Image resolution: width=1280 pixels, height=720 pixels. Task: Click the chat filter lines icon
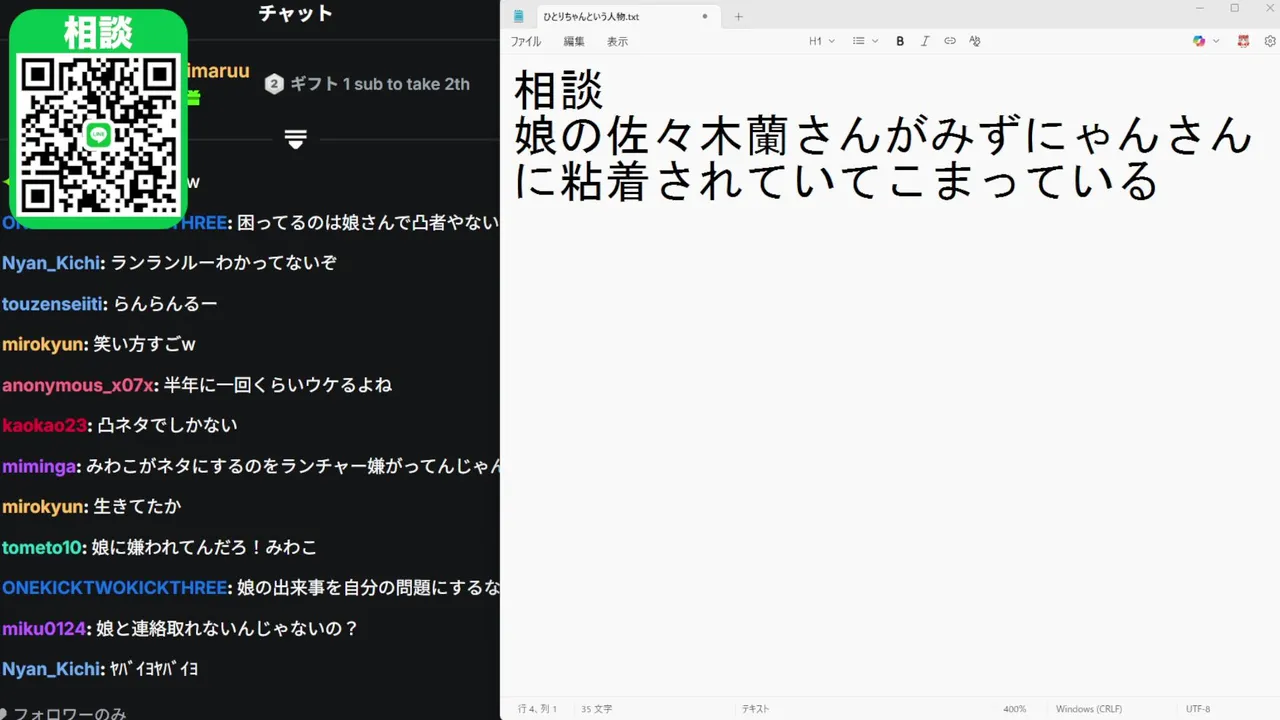pyautogui.click(x=295, y=139)
